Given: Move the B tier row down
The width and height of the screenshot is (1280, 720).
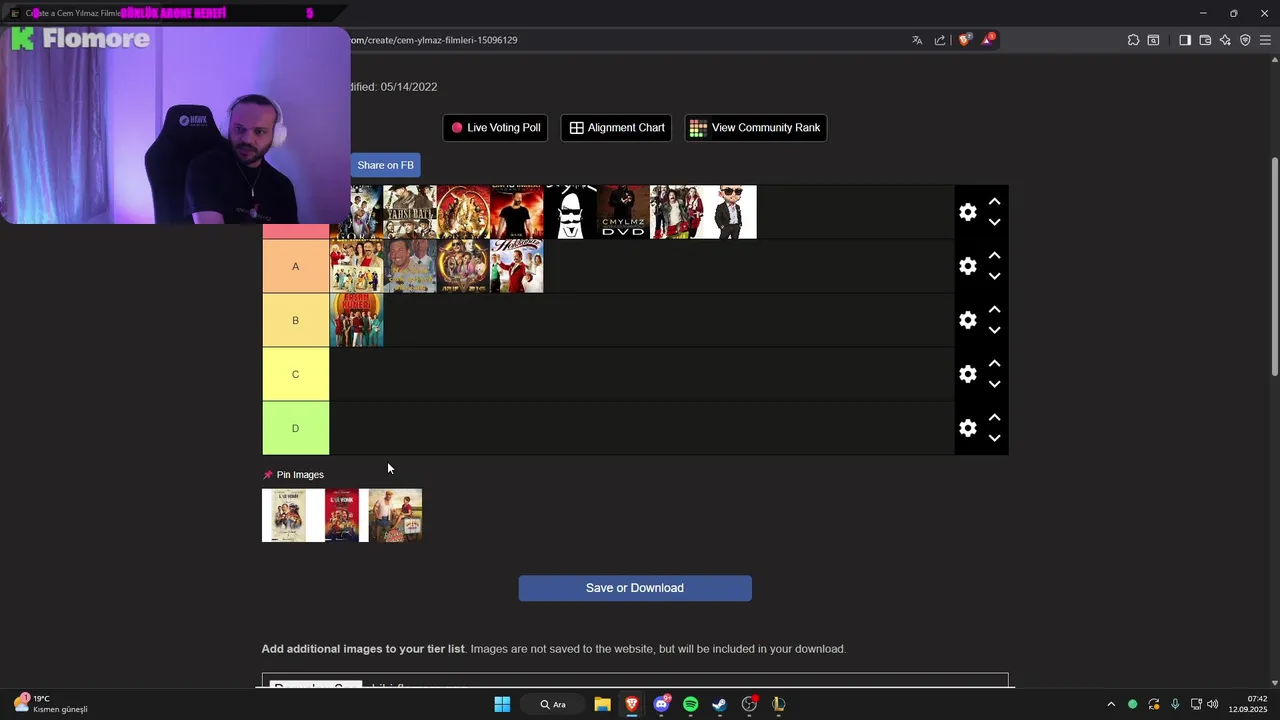Looking at the screenshot, I should 994,331.
